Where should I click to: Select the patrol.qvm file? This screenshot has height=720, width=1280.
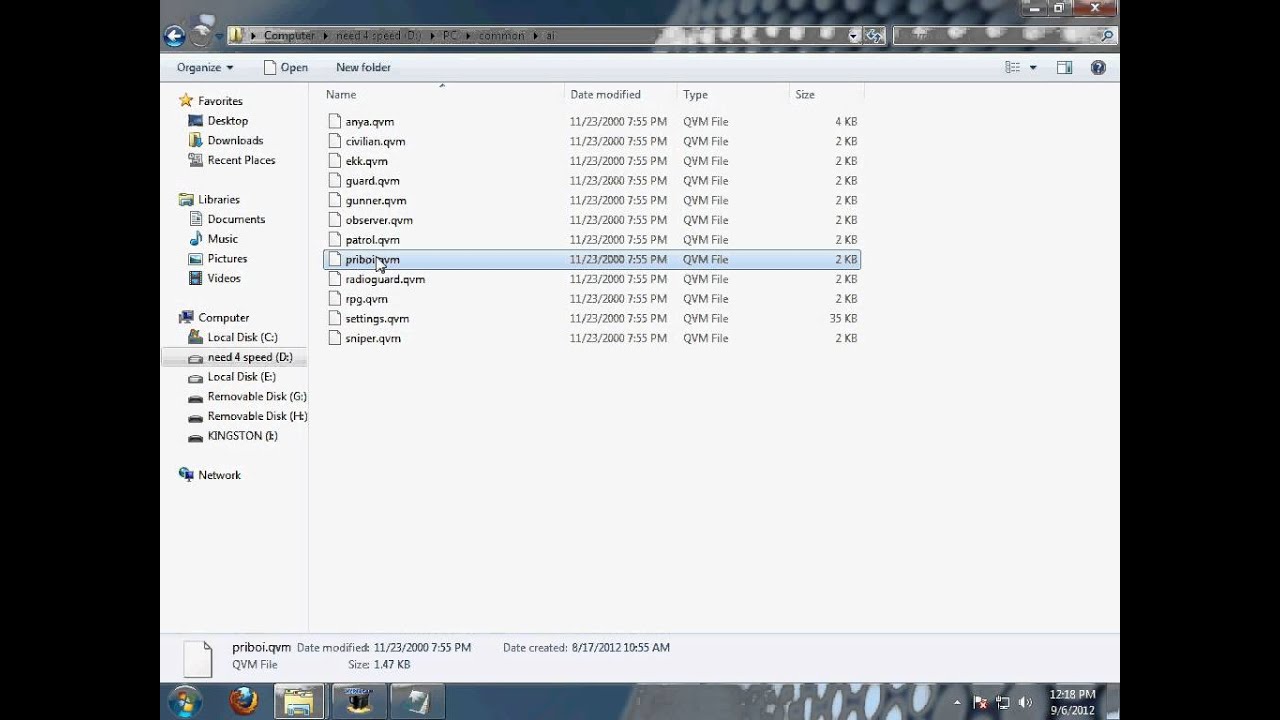click(x=592, y=240)
